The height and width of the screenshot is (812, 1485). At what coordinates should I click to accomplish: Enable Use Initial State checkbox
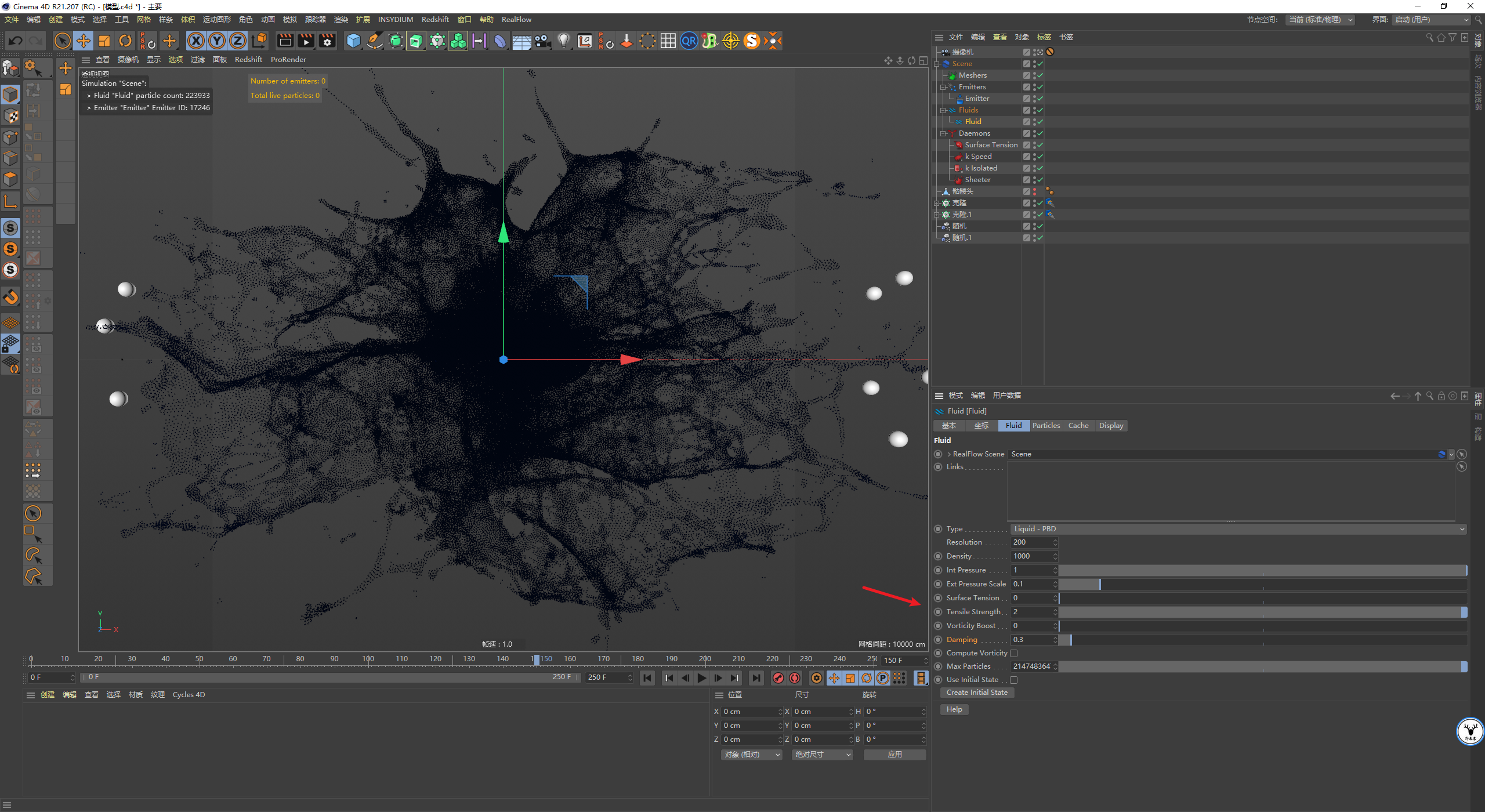pos(1013,680)
